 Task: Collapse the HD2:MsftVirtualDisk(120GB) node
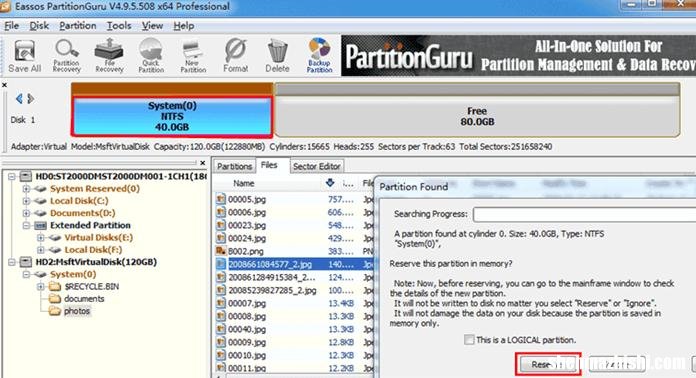(12, 262)
